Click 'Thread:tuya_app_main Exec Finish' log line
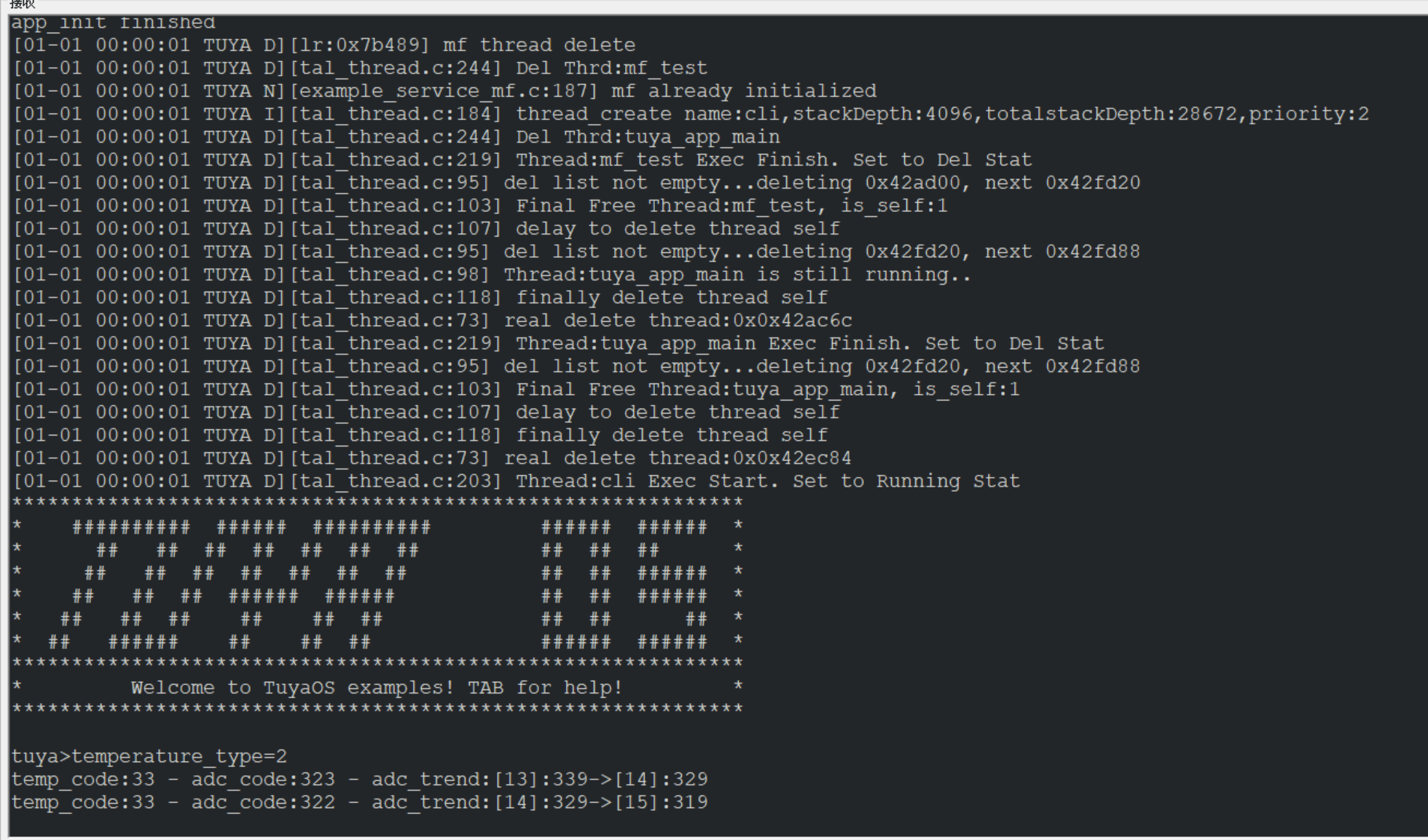Viewport: 1428px width, 840px height. pyautogui.click(x=559, y=343)
